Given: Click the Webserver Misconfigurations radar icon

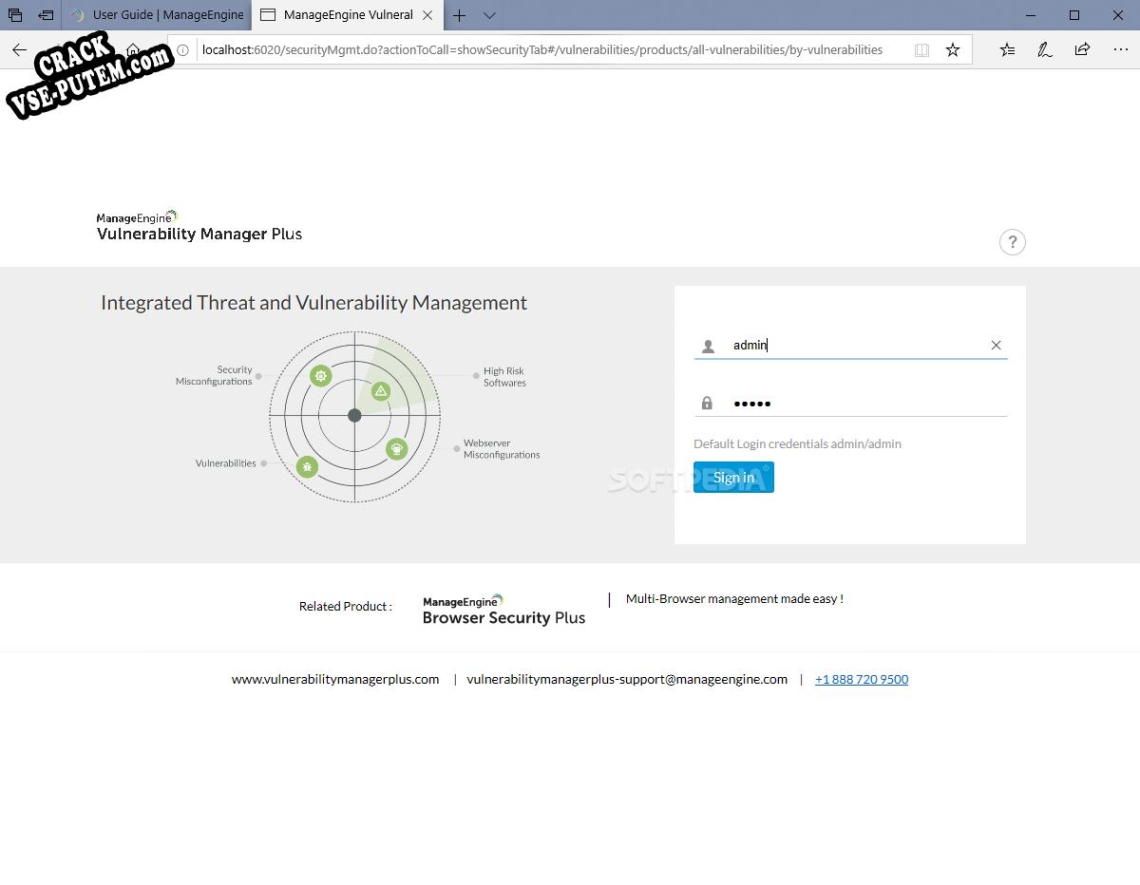Looking at the screenshot, I should pos(396,449).
